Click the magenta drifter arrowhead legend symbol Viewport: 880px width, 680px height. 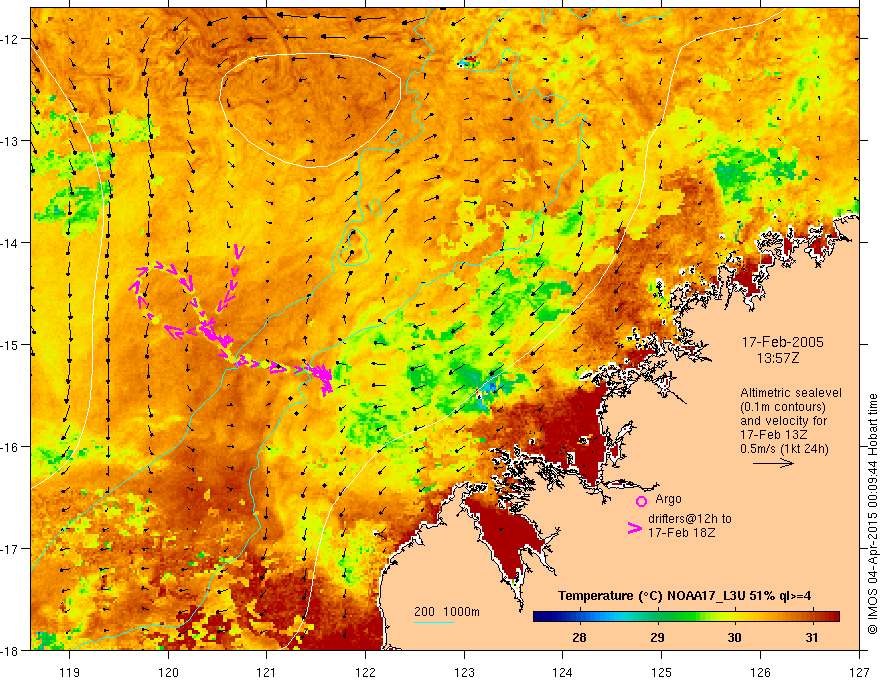635,527
